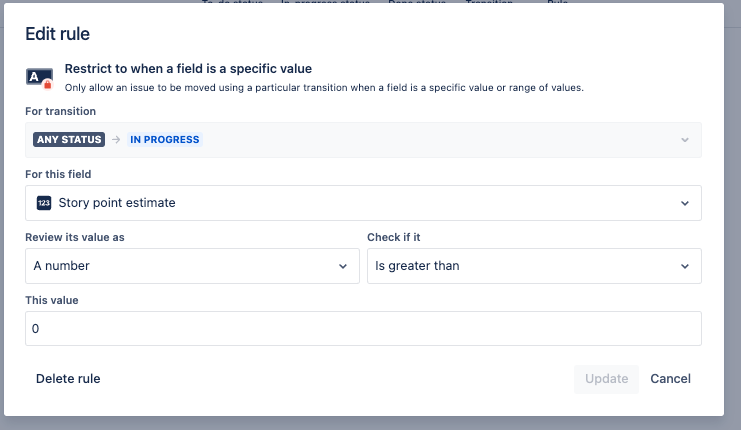
Task: Click the For this field label
Action: (58, 174)
